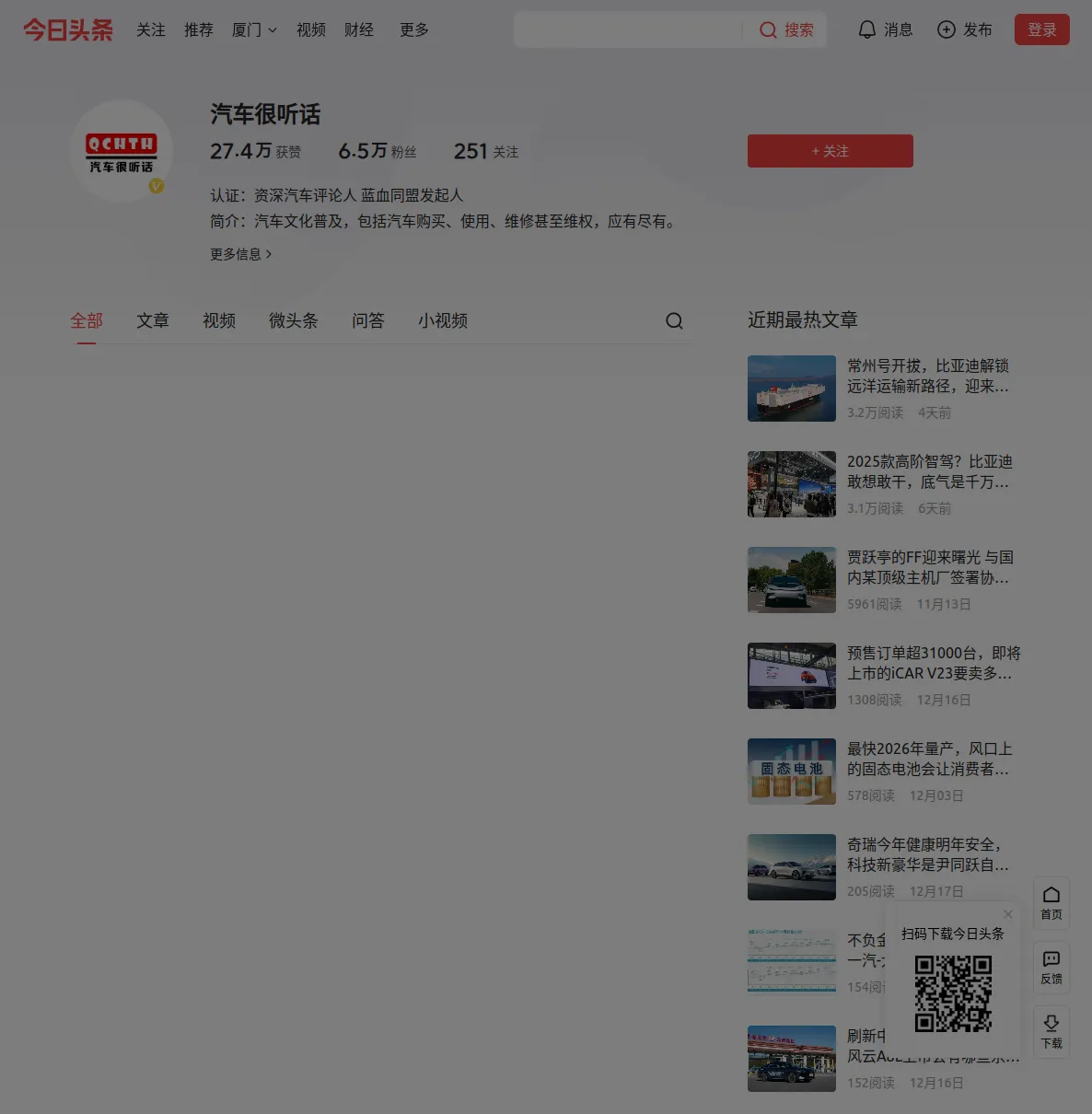Switch to the 问答 tab
This screenshot has height=1114, width=1092.
point(368,320)
